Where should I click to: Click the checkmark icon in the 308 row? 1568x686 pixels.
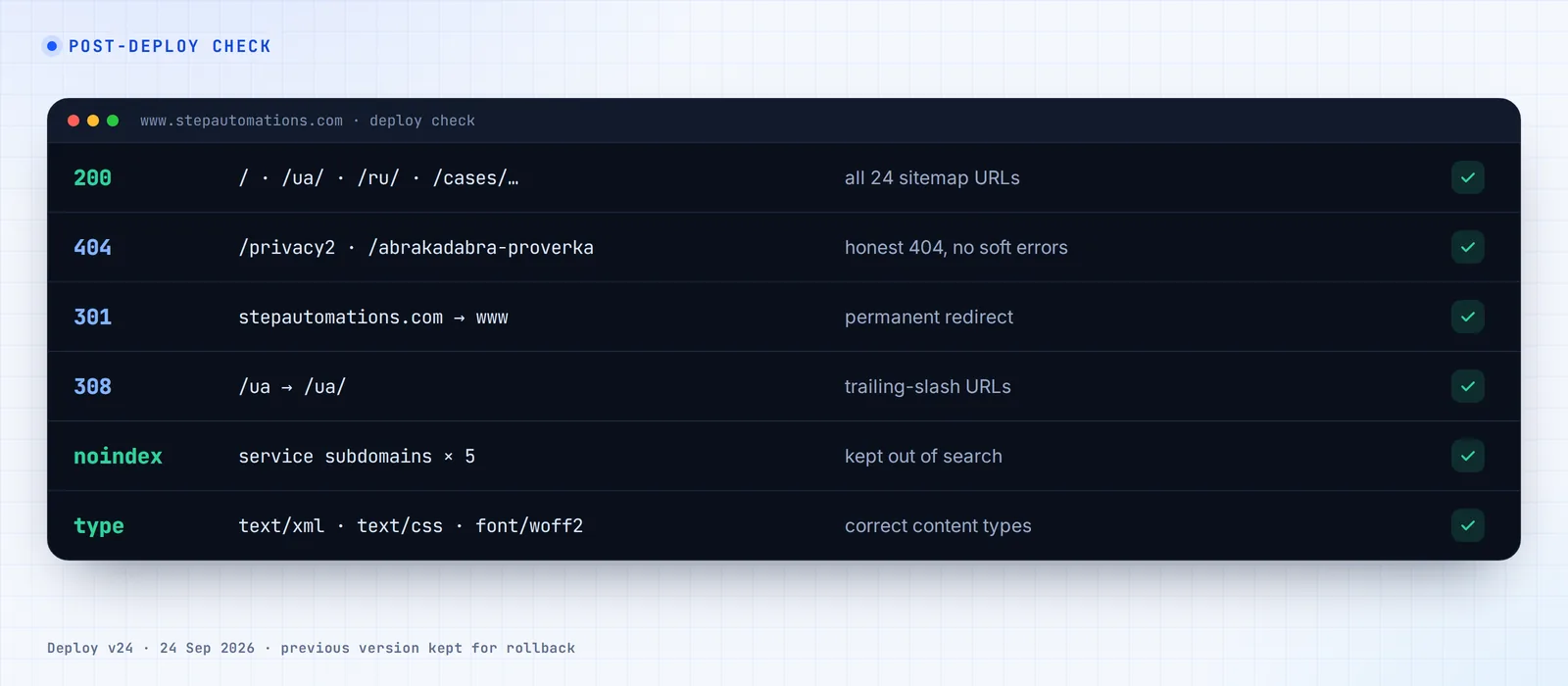[x=1467, y=386]
